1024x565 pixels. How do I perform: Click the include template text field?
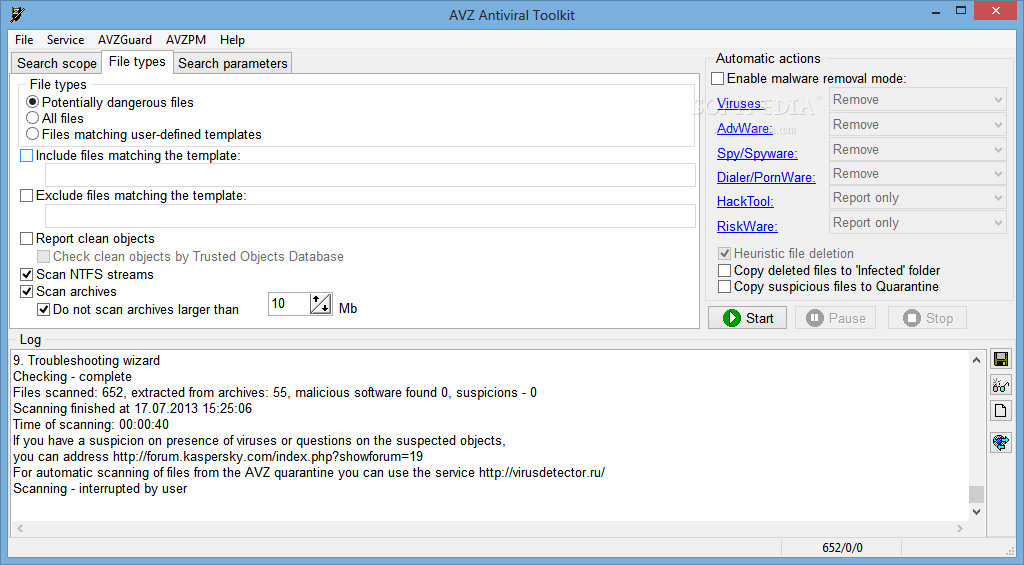370,175
